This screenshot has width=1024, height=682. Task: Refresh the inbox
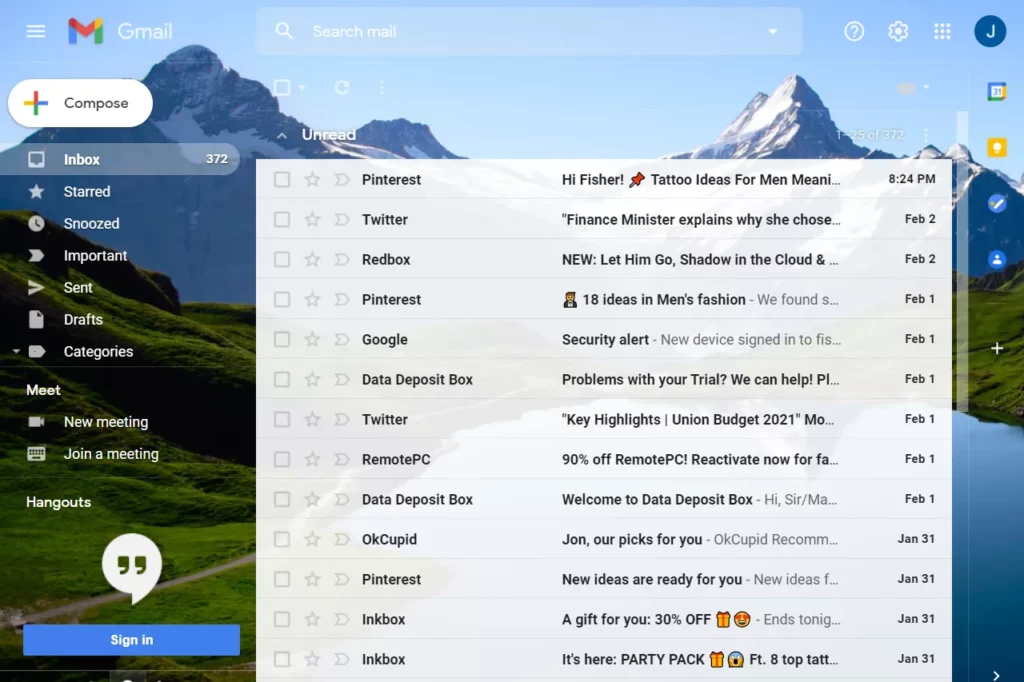341,88
